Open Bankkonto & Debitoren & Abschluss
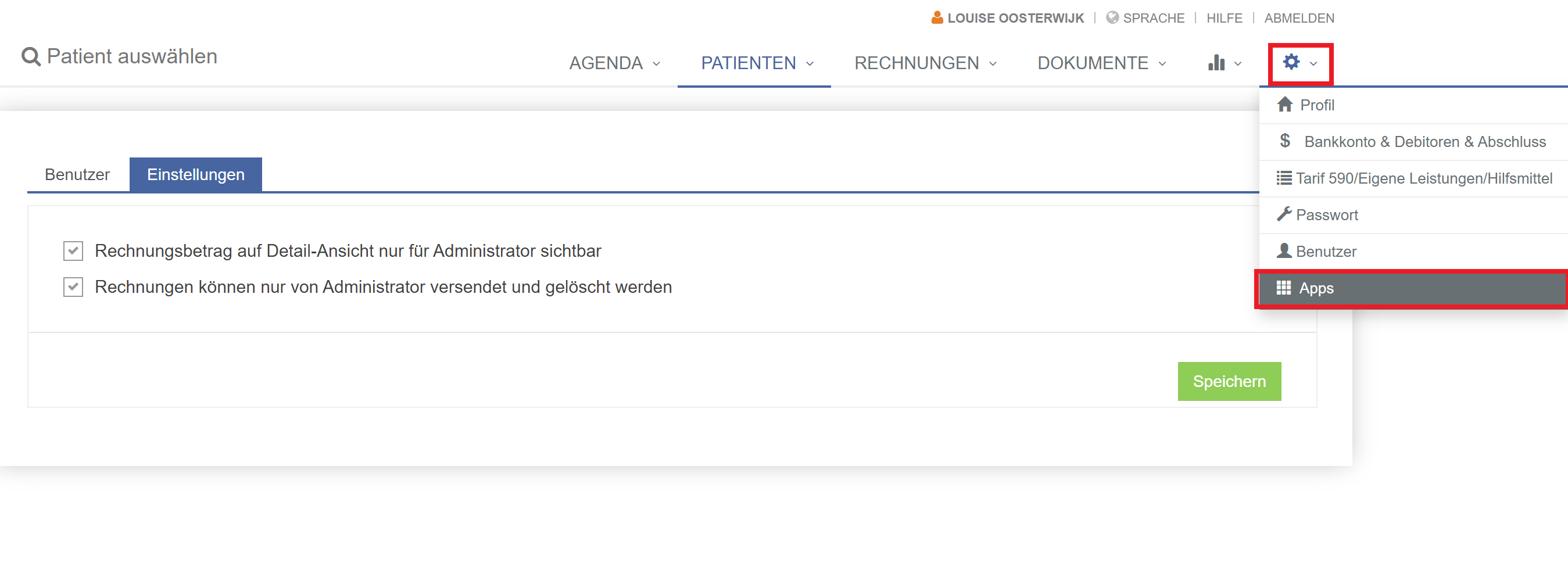This screenshot has width=1568, height=588. [1413, 142]
